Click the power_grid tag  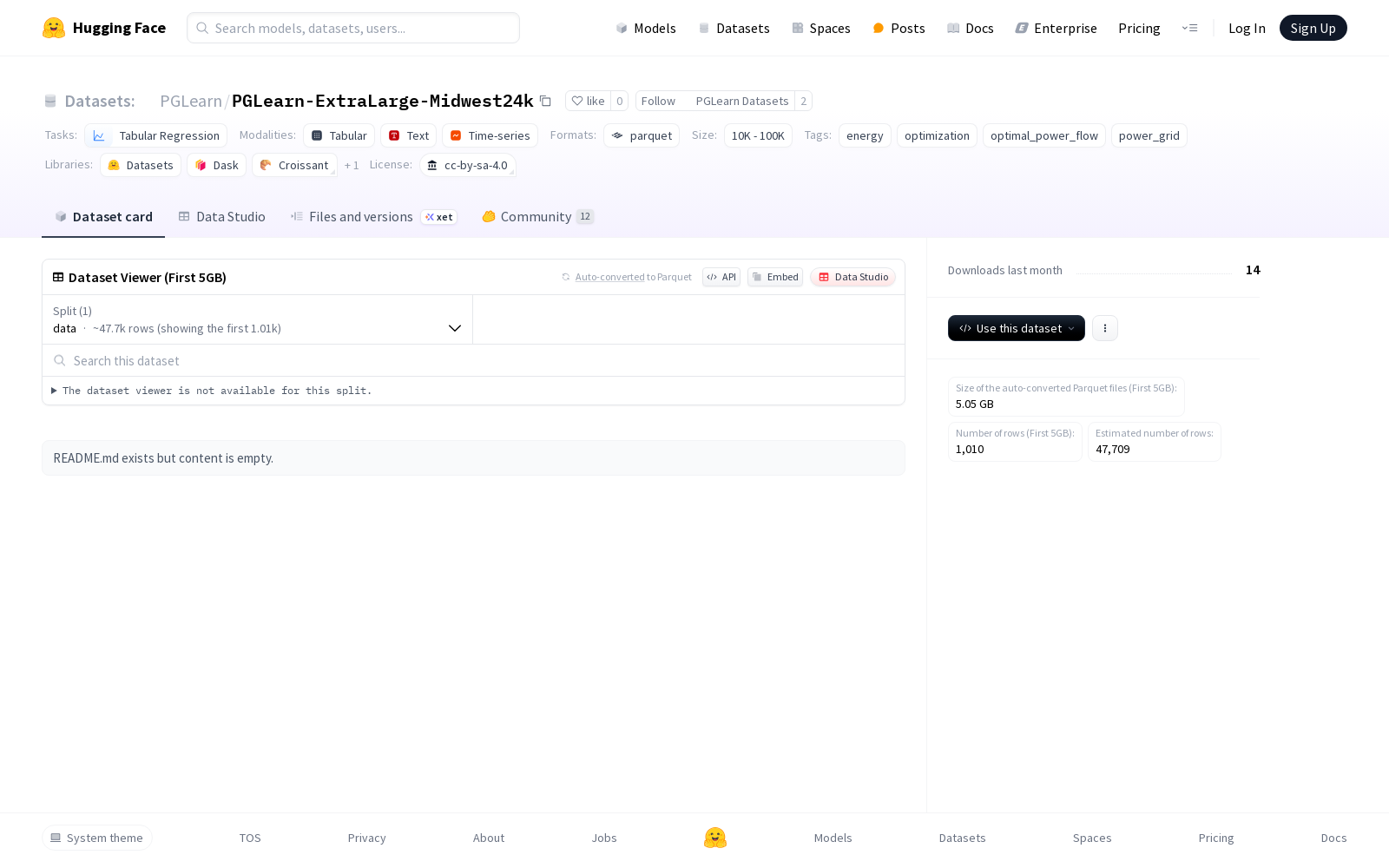pyautogui.click(x=1149, y=135)
